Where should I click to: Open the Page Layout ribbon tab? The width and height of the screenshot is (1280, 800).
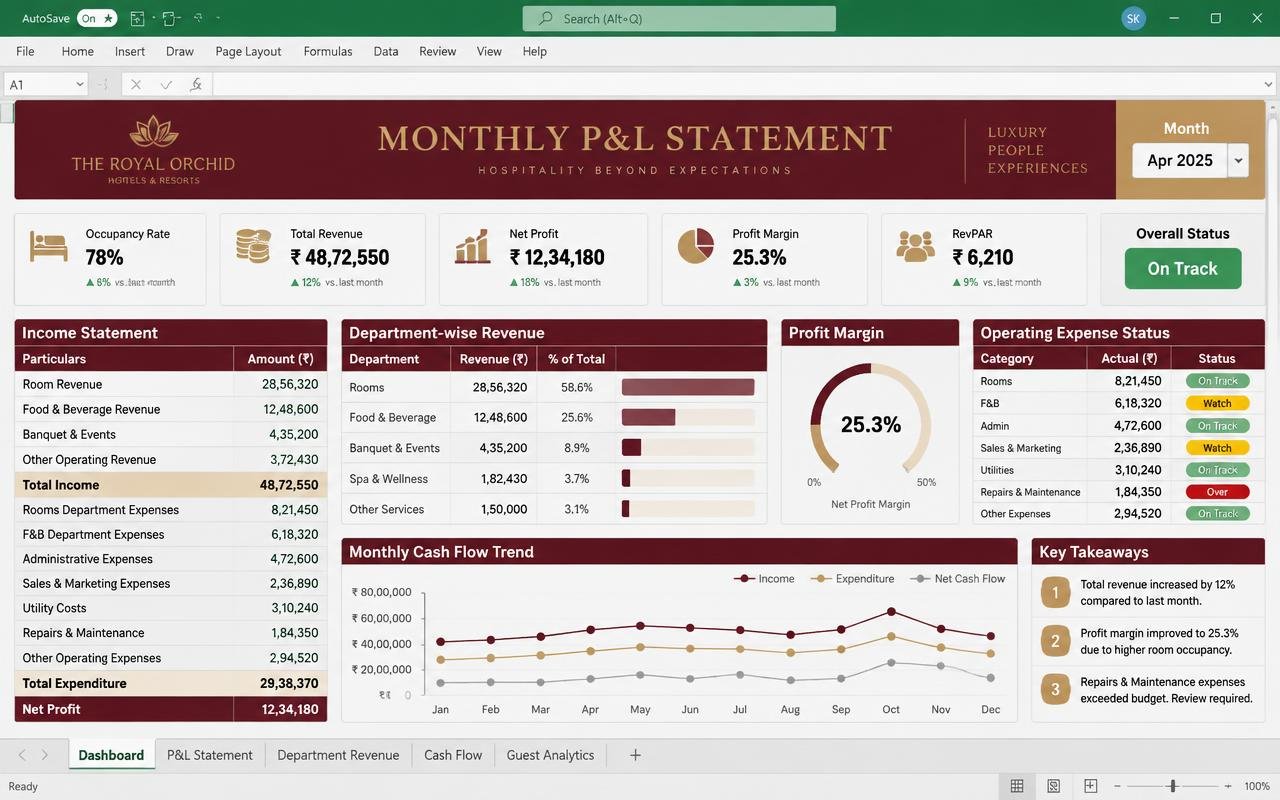[x=248, y=51]
